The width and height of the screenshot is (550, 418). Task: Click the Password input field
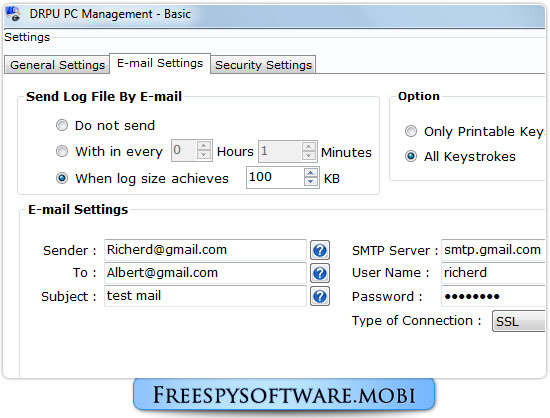(x=493, y=296)
